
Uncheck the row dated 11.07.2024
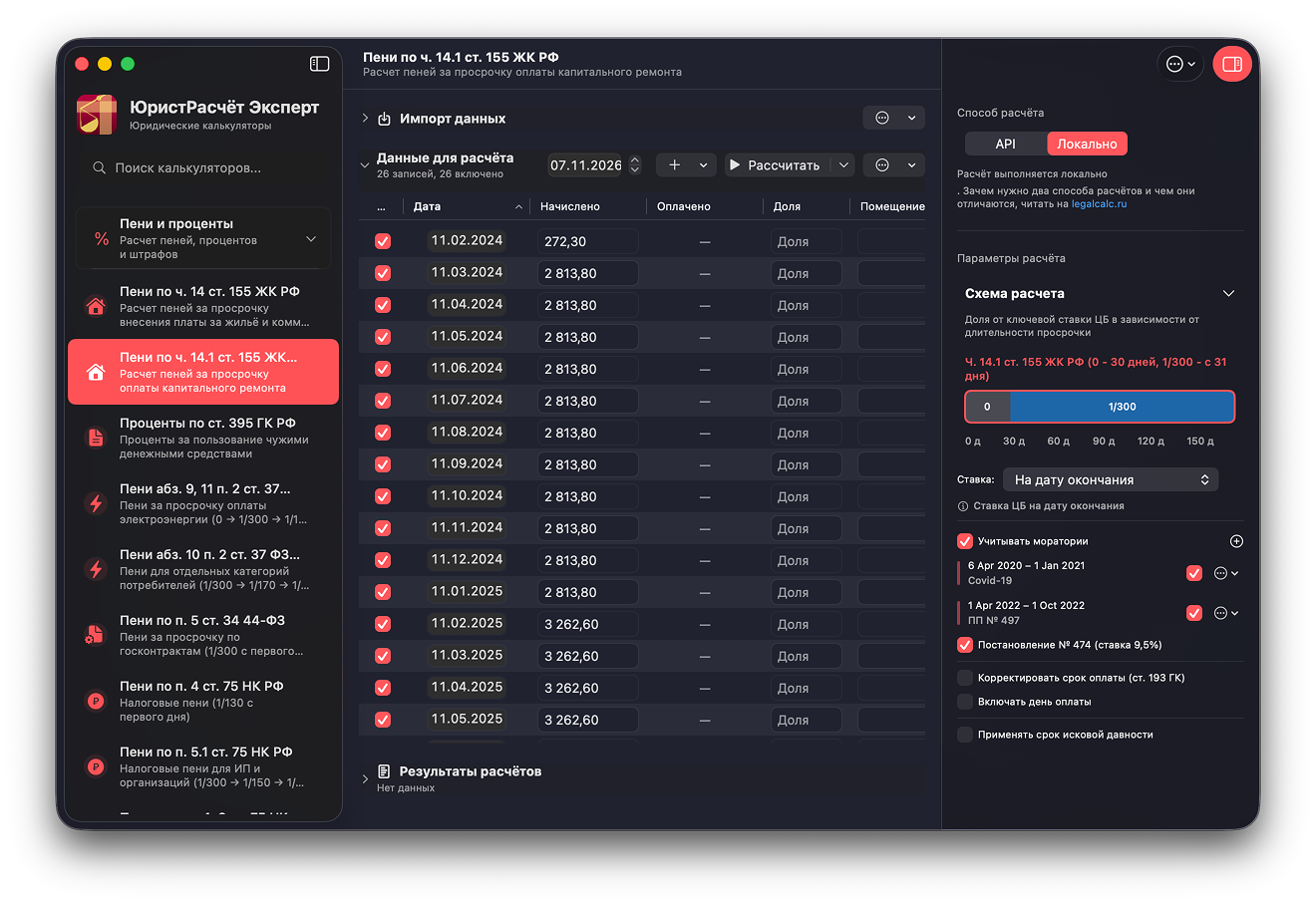tap(383, 401)
